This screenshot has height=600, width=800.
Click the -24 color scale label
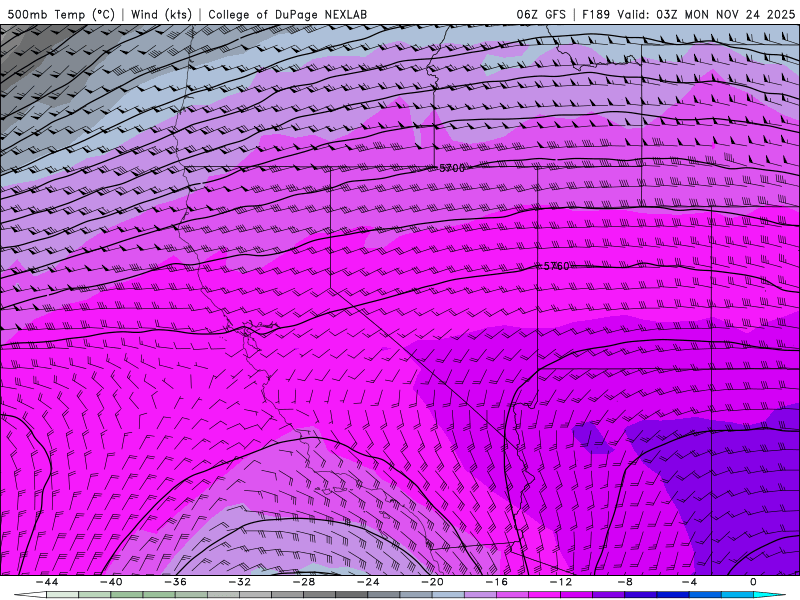[x=368, y=582]
